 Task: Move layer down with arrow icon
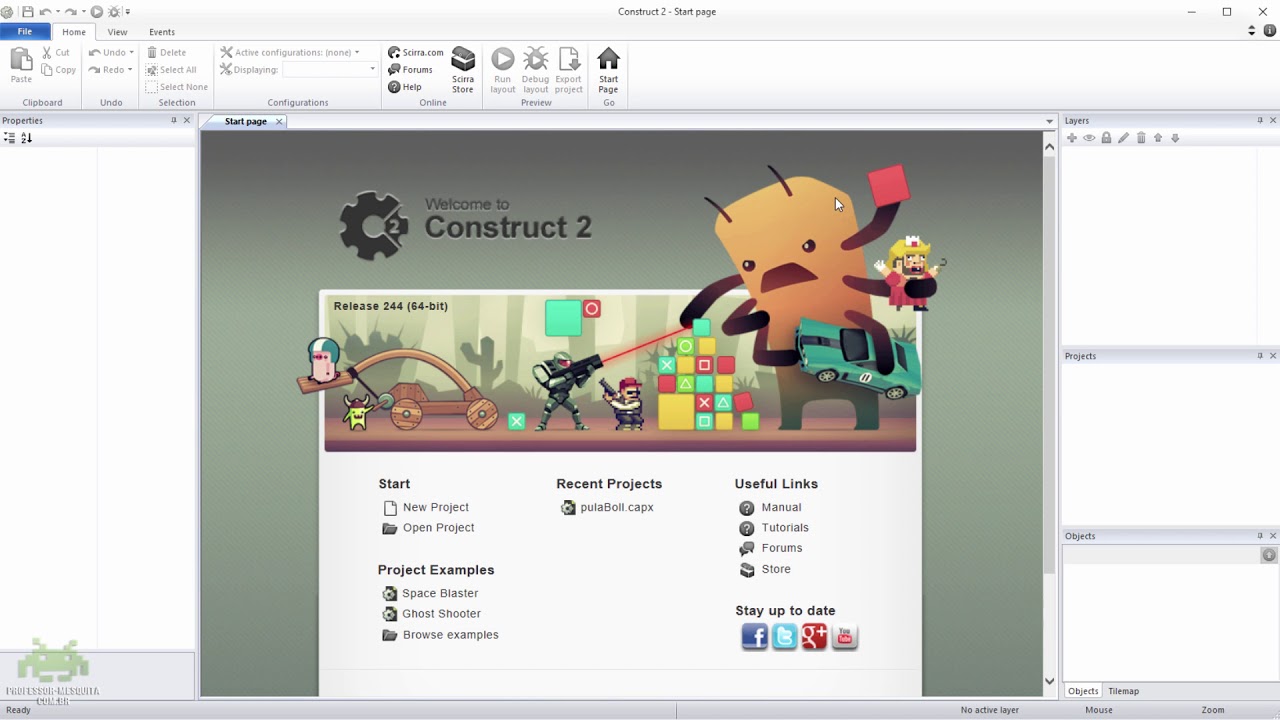pyautogui.click(x=1175, y=138)
